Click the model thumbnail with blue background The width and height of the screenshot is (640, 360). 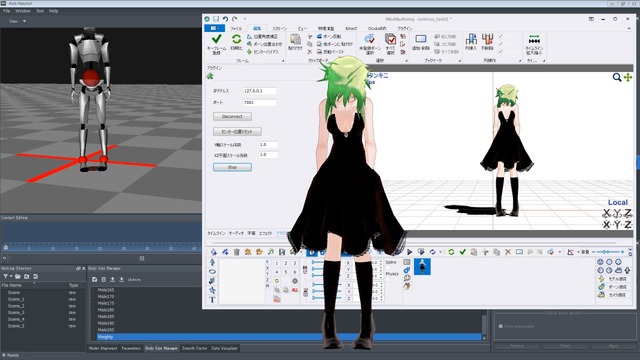tap(422, 267)
